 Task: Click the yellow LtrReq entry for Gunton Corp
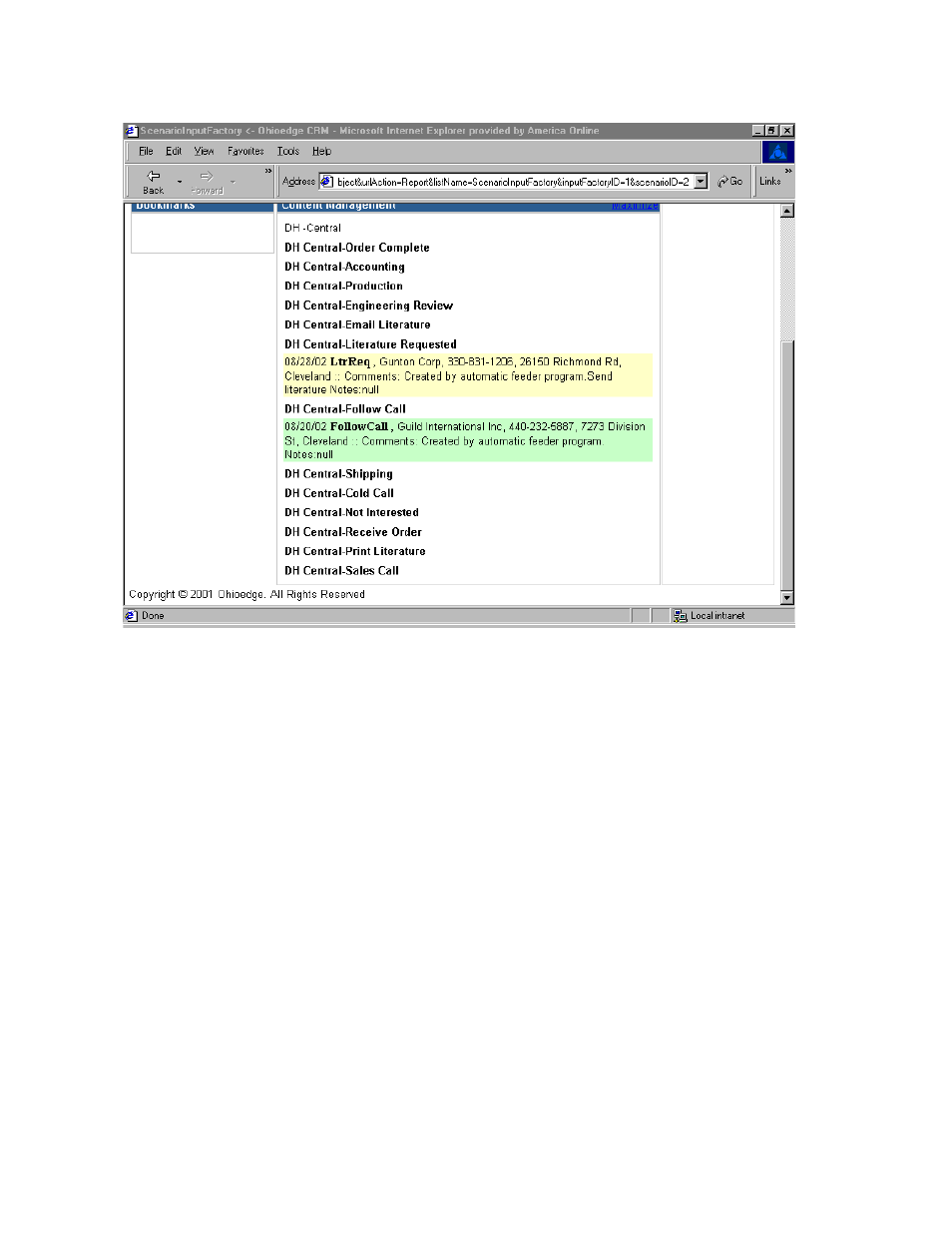coord(467,375)
